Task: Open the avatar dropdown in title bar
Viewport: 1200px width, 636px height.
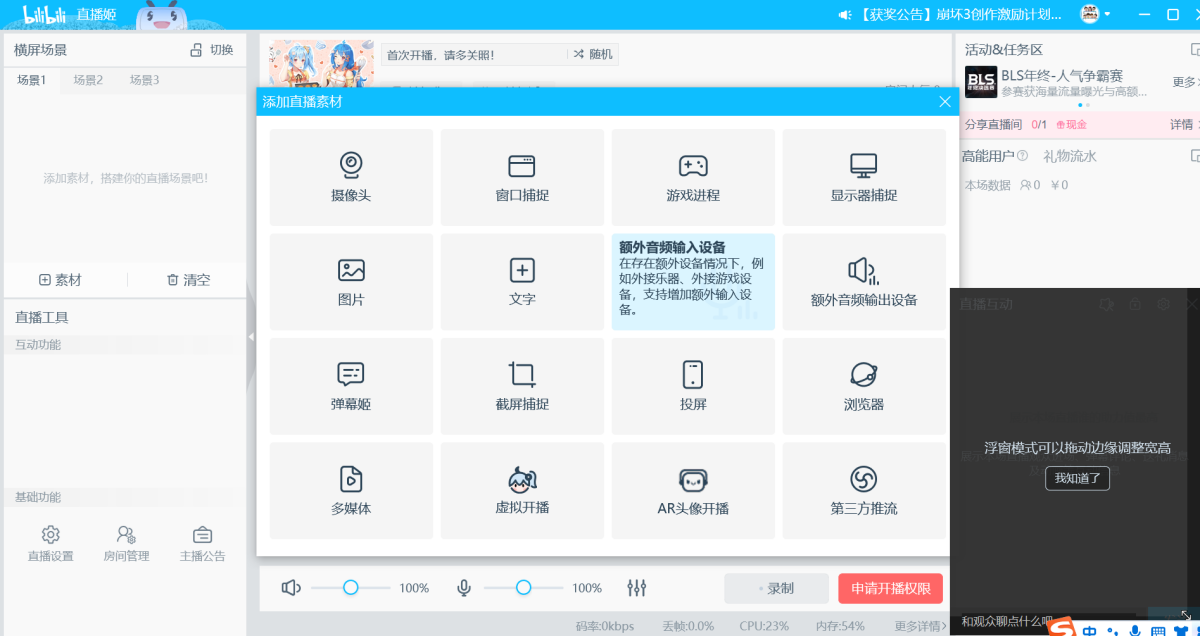Action: 1092,15
